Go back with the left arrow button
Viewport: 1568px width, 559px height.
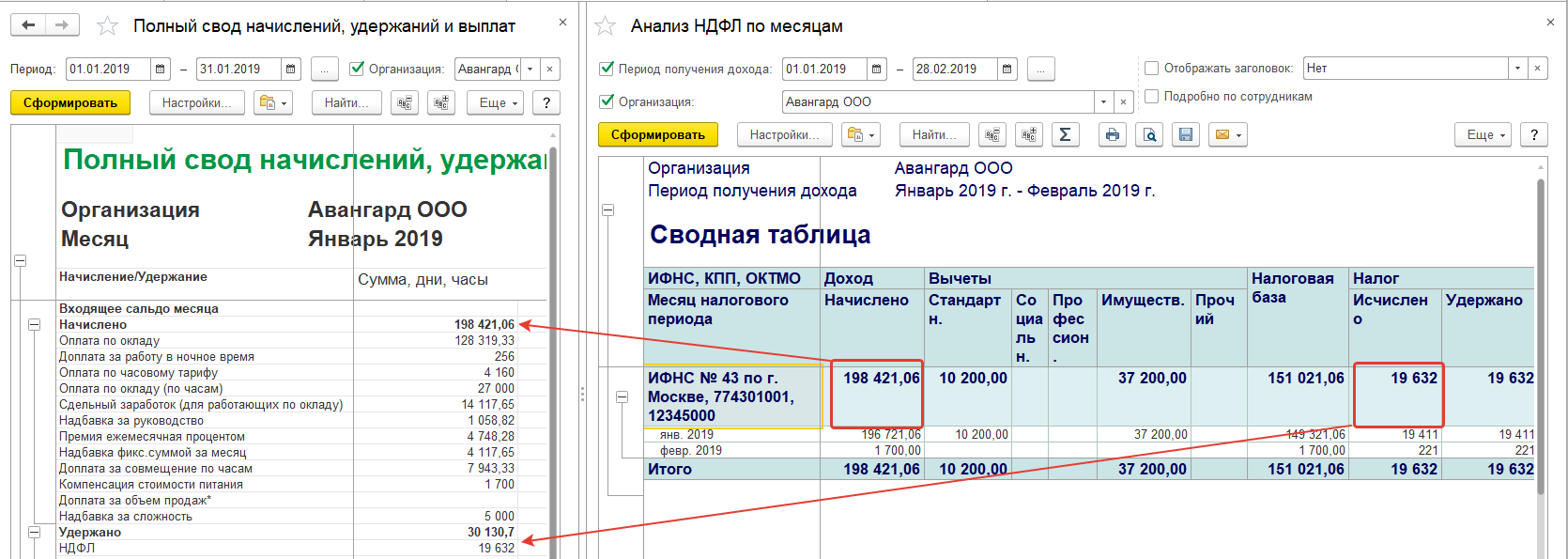pos(28,25)
